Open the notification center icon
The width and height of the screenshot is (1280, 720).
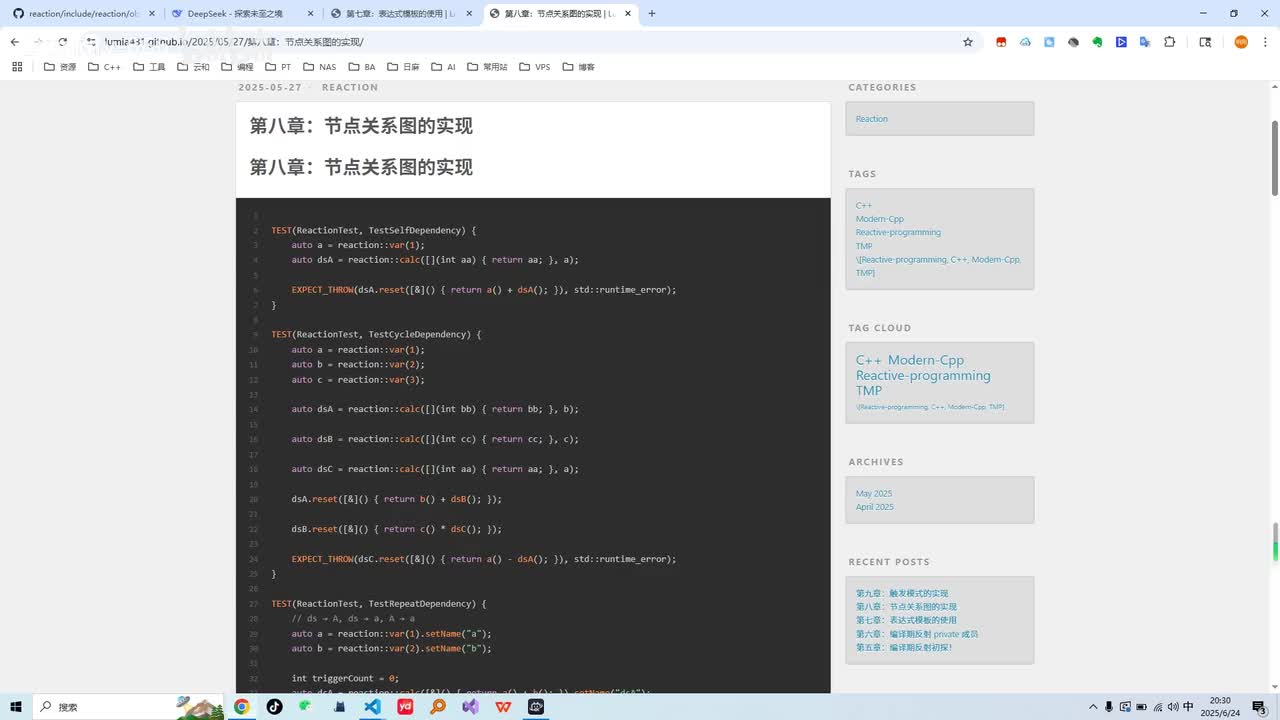(1259, 707)
